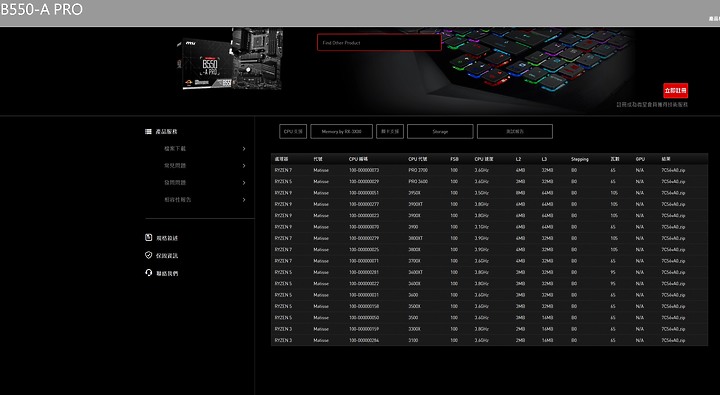Click the L2 column header
This screenshot has height=395, width=720.
[x=518, y=159]
